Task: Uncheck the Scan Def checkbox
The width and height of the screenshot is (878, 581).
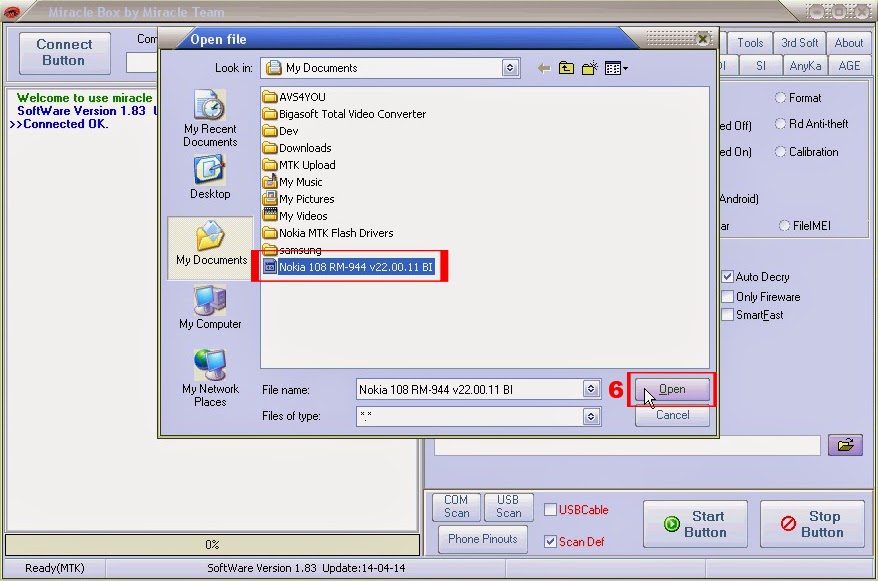Action: [550, 541]
